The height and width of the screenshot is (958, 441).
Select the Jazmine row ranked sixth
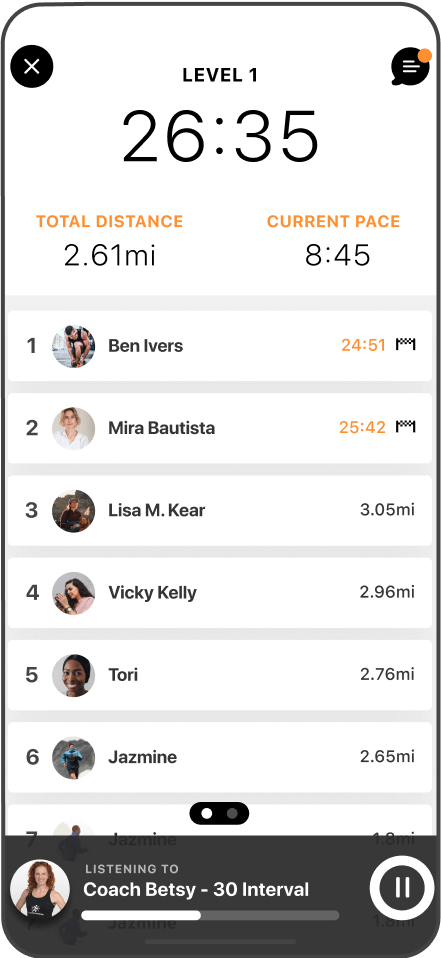[220, 757]
